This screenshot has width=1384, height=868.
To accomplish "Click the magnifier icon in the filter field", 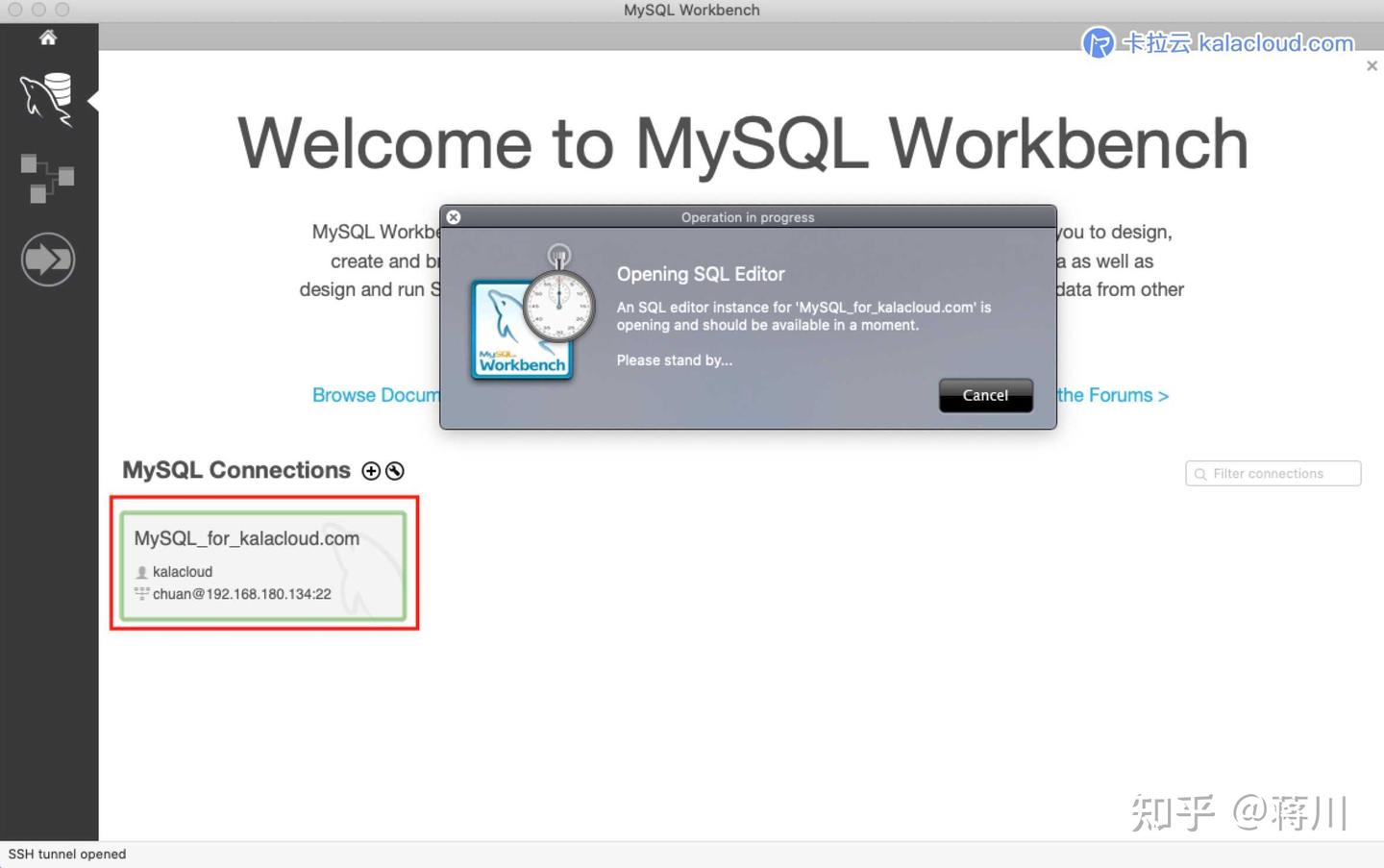I will pyautogui.click(x=1199, y=473).
